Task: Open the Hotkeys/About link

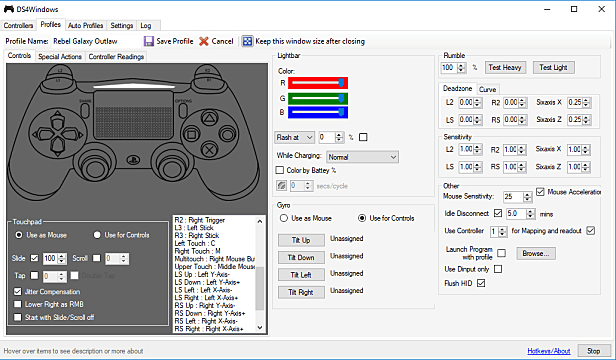Action: pos(549,351)
